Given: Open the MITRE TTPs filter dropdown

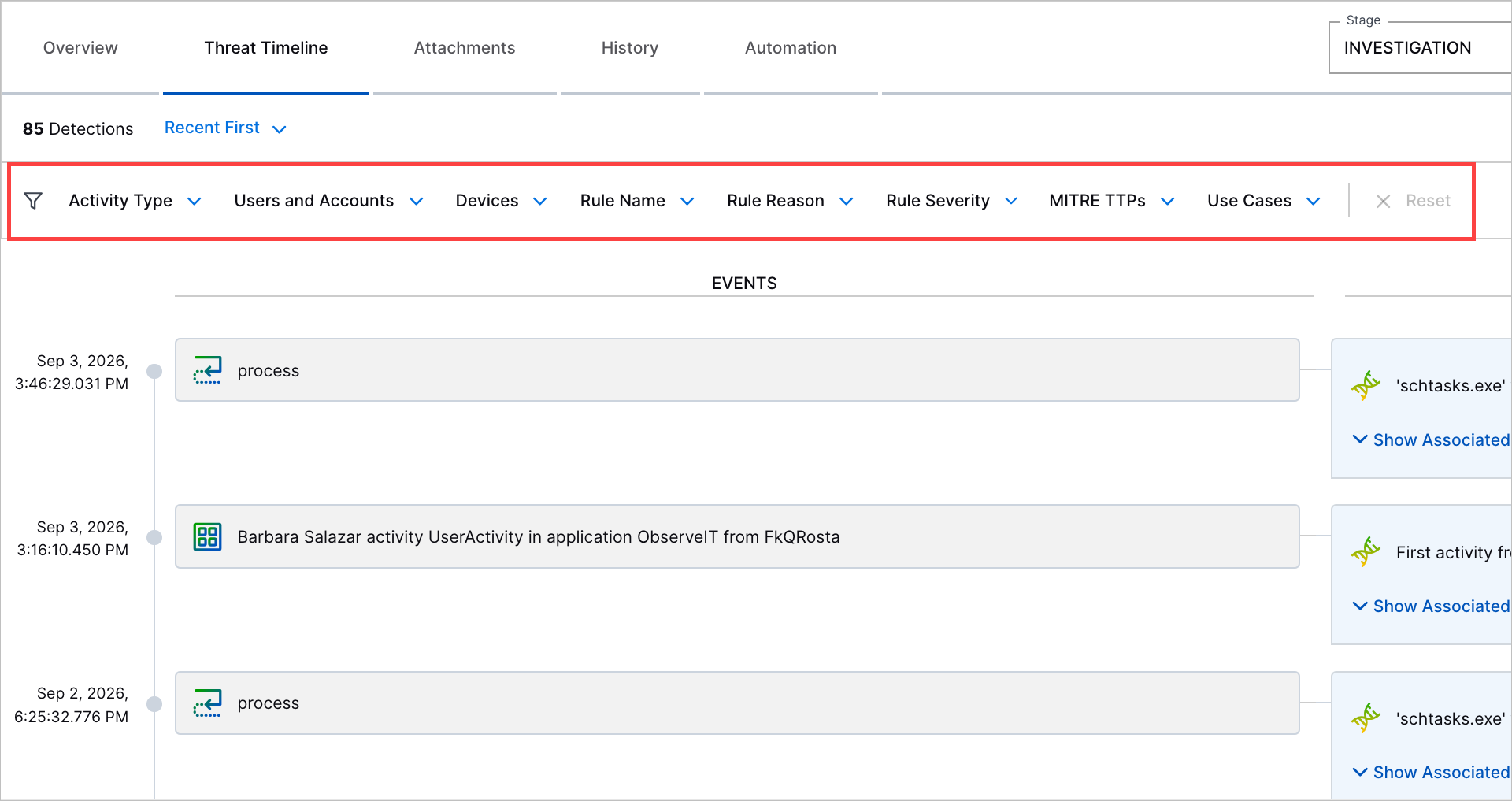Looking at the screenshot, I should (x=1112, y=201).
